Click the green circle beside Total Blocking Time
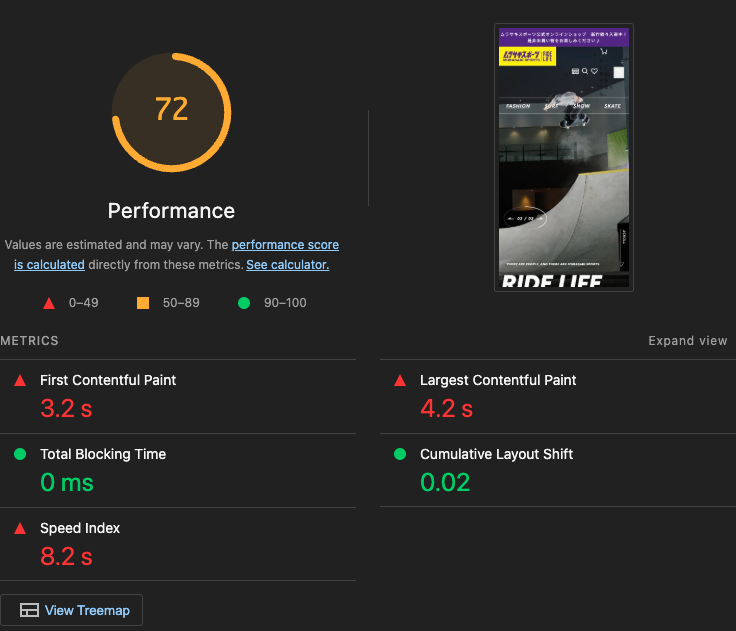This screenshot has height=631, width=736. (x=20, y=454)
